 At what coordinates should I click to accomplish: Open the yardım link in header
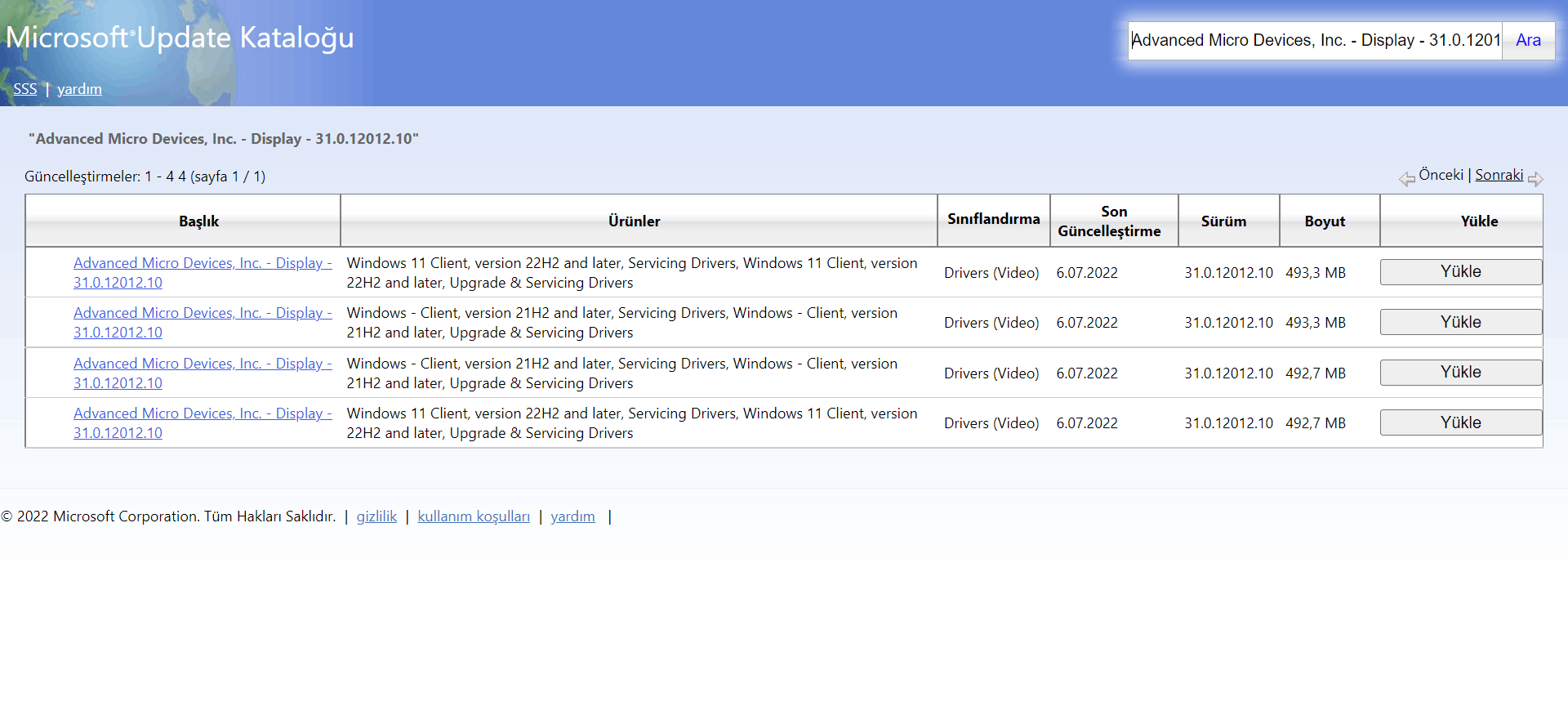(x=79, y=89)
